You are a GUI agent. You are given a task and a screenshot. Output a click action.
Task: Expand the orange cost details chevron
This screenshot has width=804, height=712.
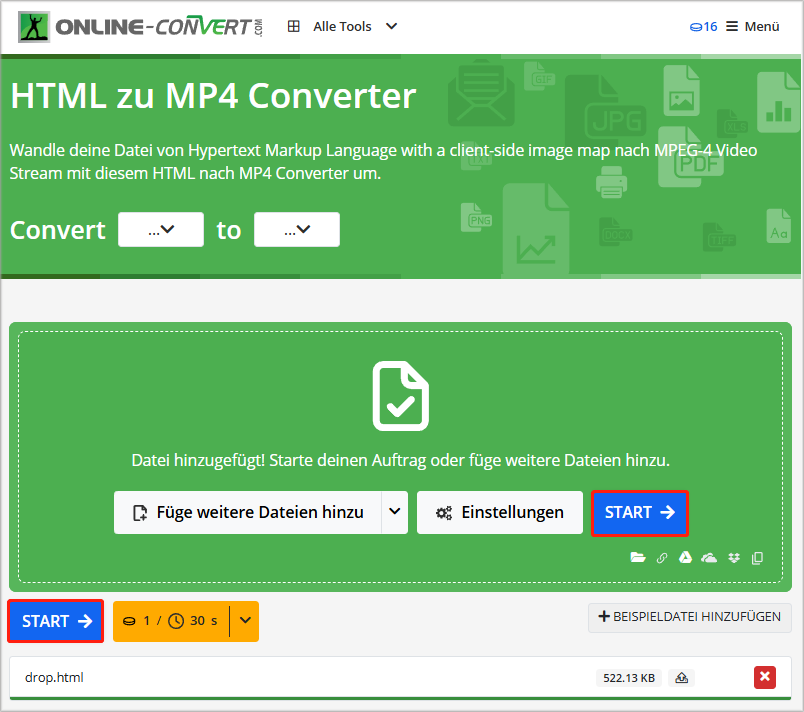pos(245,621)
